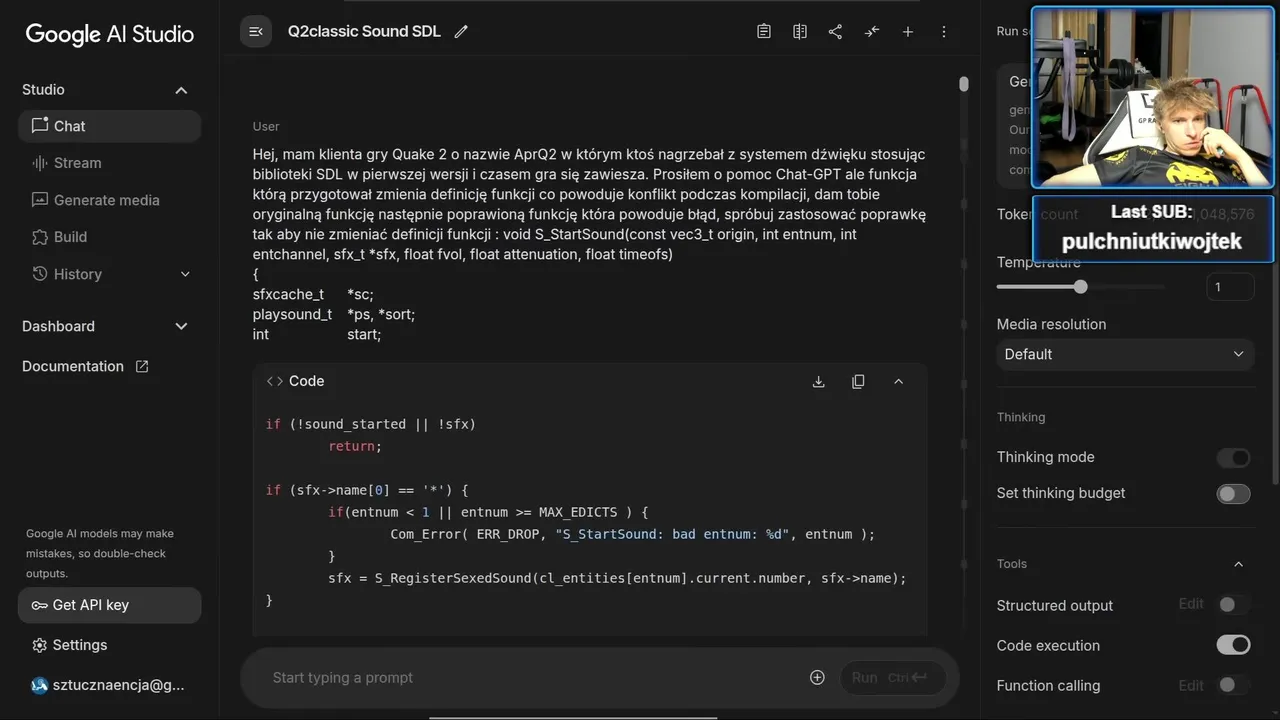This screenshot has height=720, width=1280.
Task: Collapse the Tools section
Action: pos(1239,564)
